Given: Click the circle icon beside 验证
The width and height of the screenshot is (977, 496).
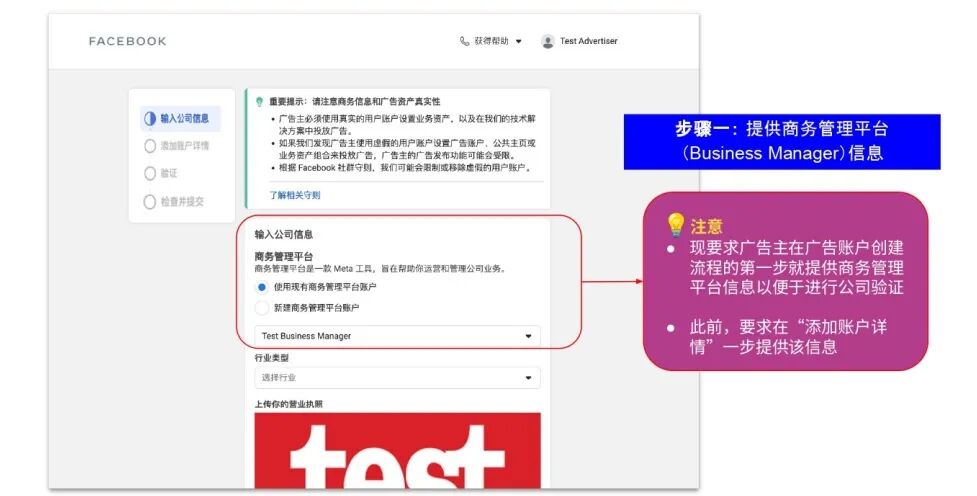Looking at the screenshot, I should click(150, 173).
